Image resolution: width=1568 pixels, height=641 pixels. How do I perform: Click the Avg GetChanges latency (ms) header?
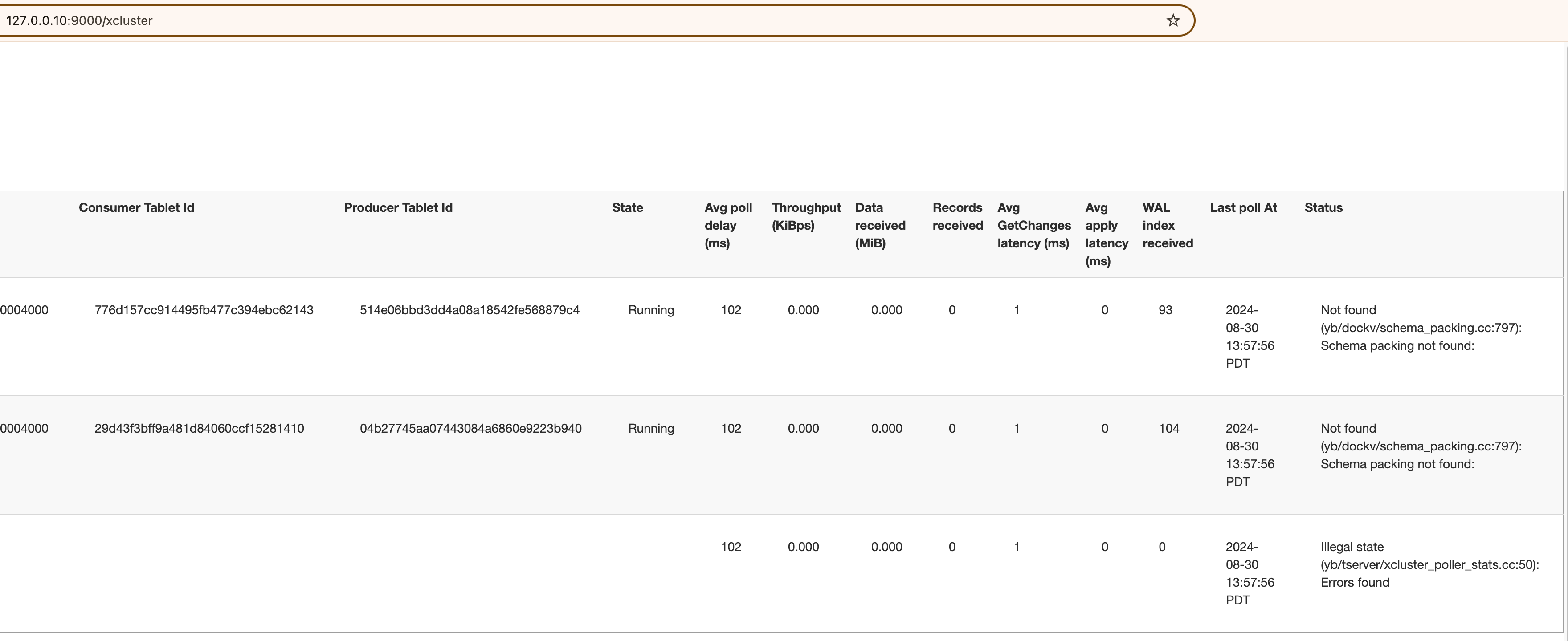tap(1033, 225)
